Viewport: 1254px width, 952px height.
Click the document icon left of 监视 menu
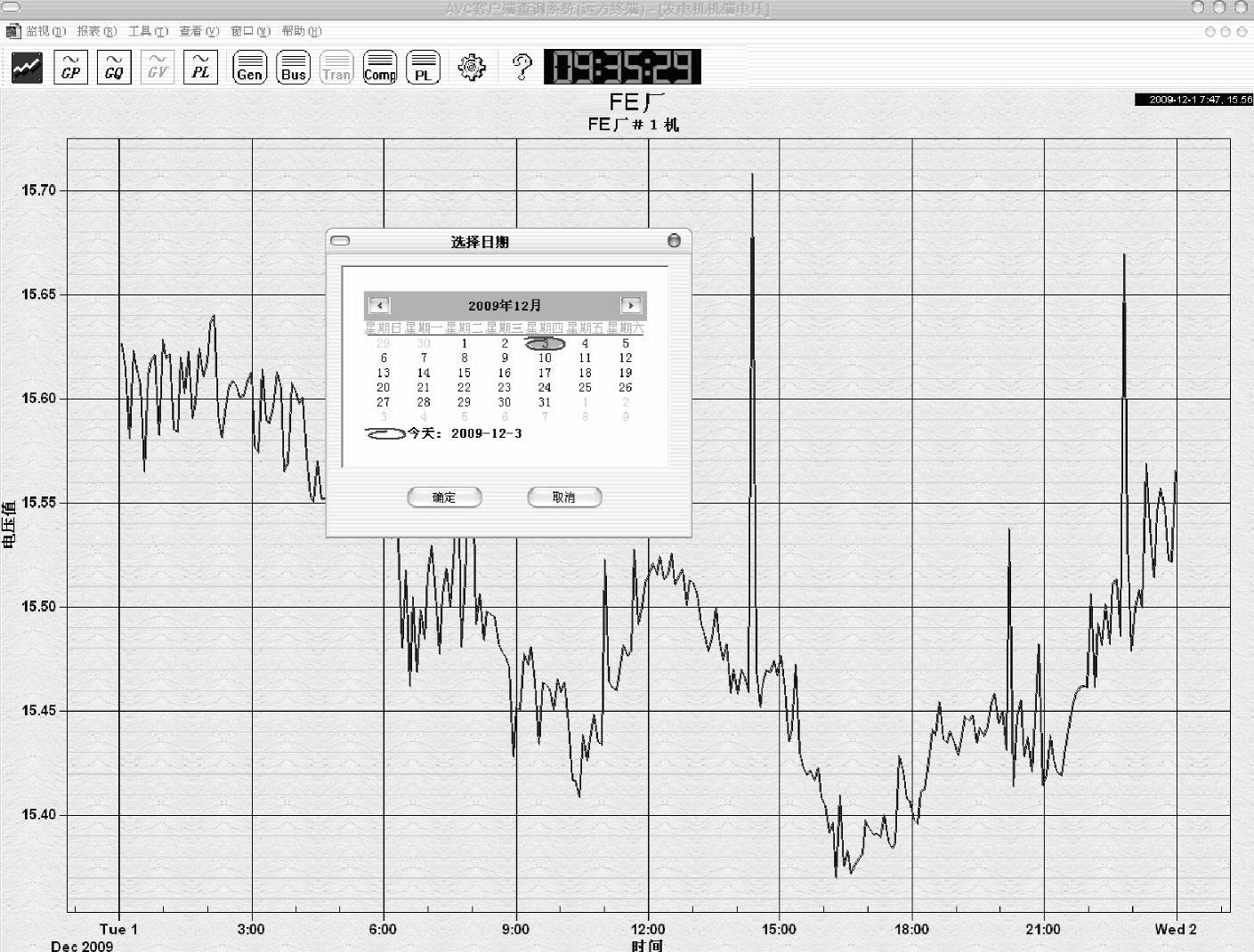pyautogui.click(x=13, y=31)
